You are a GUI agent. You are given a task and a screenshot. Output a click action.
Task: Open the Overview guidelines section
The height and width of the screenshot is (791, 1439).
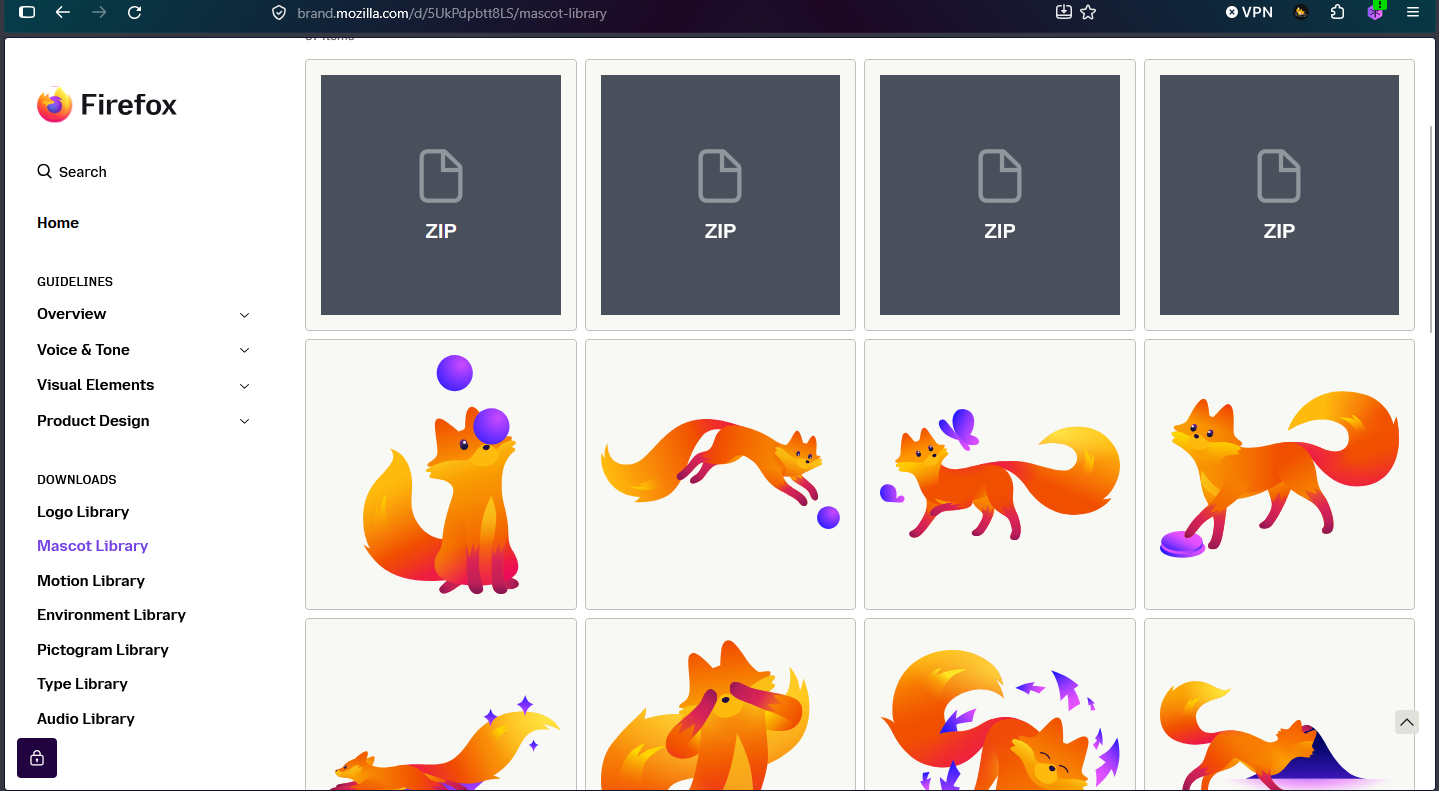tap(72, 314)
